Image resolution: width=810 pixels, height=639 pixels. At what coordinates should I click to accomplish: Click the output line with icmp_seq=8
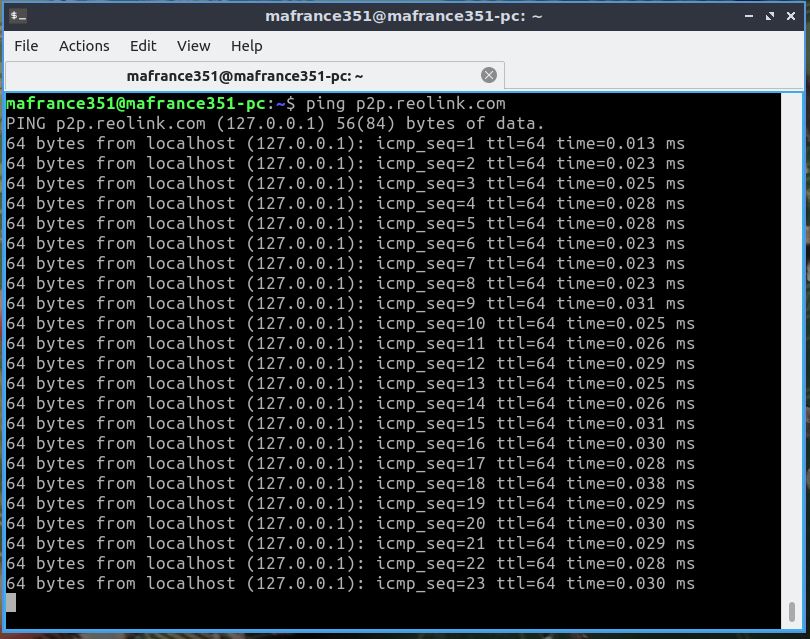(x=345, y=284)
